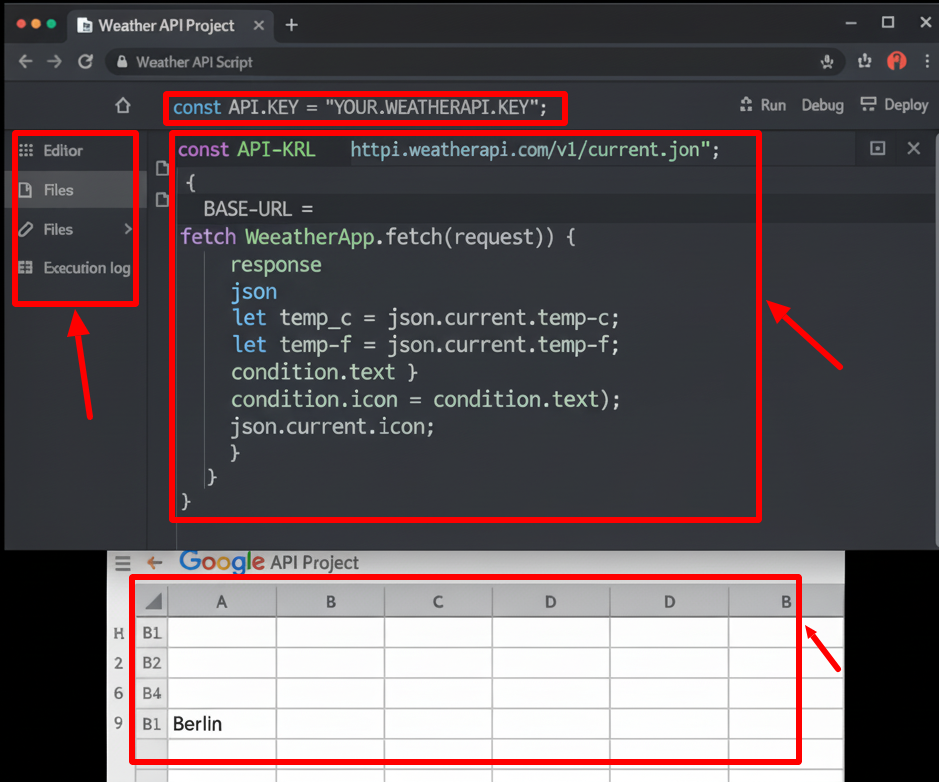Open the browser three-dot menu
Screen dimensions: 939x782
click(927, 60)
